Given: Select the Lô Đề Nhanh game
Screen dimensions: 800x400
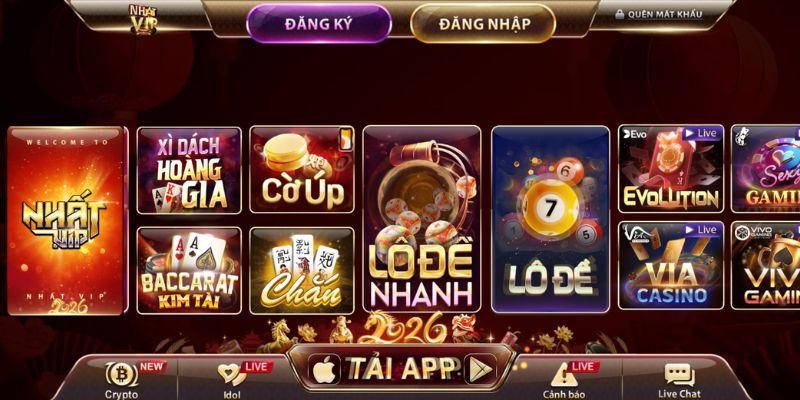Looking at the screenshot, I should [x=422, y=219].
